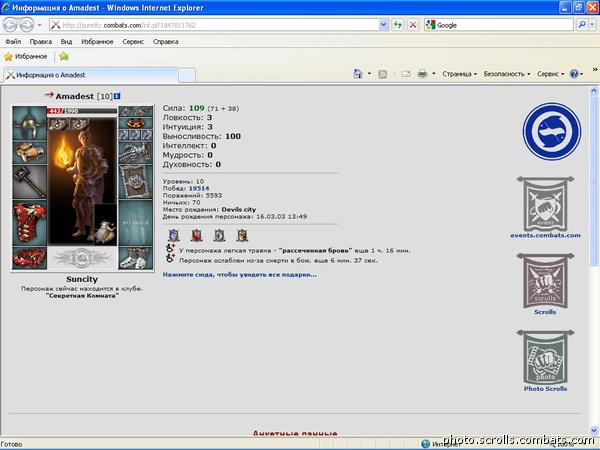This screenshot has height=450, width=600.
Task: Click the second effect icon above character
Action: [x=78, y=124]
